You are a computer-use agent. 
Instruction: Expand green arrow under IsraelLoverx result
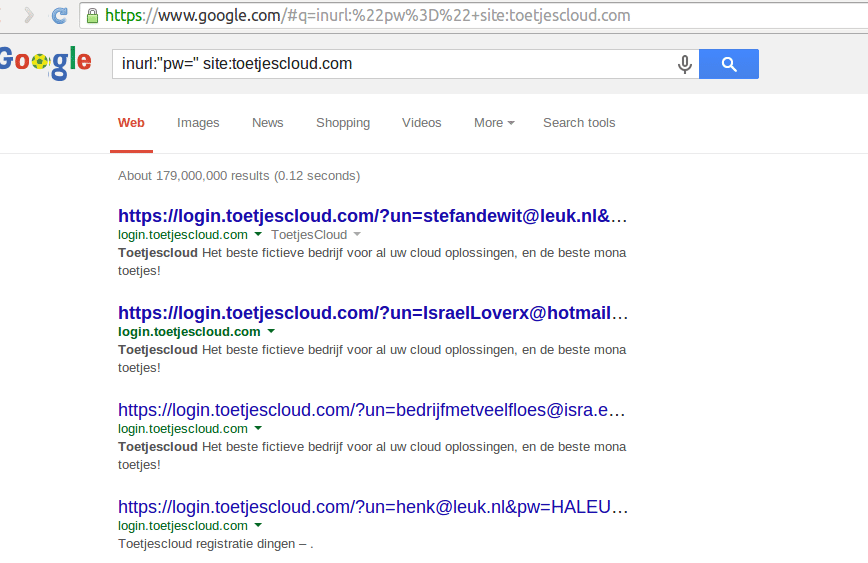click(x=271, y=332)
